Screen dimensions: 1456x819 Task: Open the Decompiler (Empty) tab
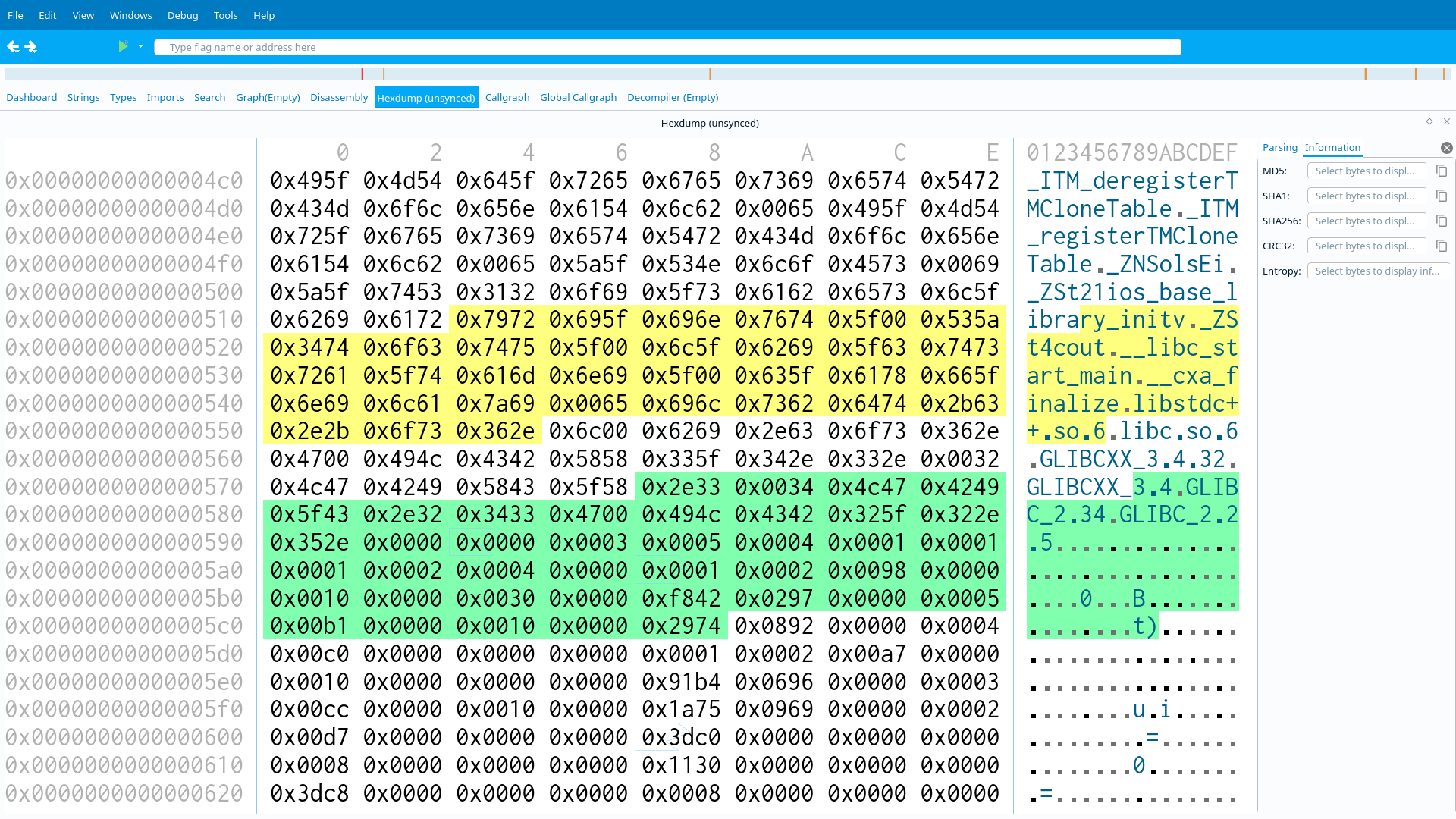[672, 98]
